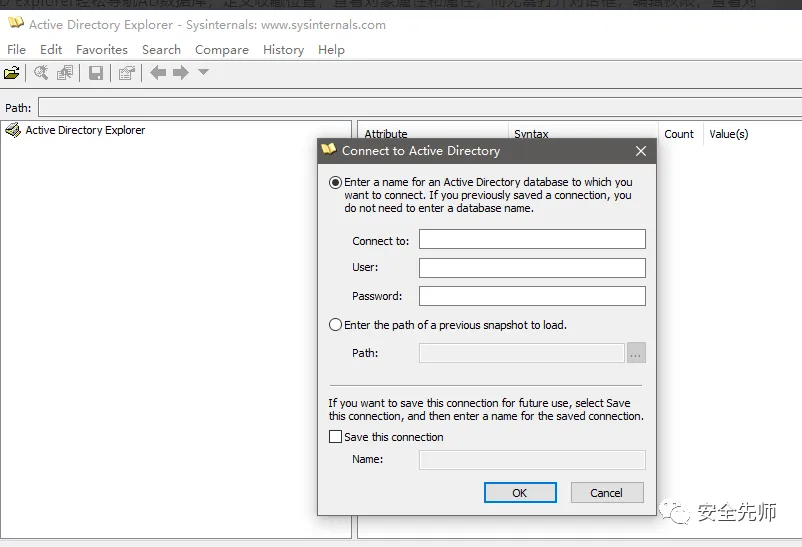The width and height of the screenshot is (802, 547).
Task: Click the Connect (open folder) toolbar icon
Action: [x=12, y=73]
